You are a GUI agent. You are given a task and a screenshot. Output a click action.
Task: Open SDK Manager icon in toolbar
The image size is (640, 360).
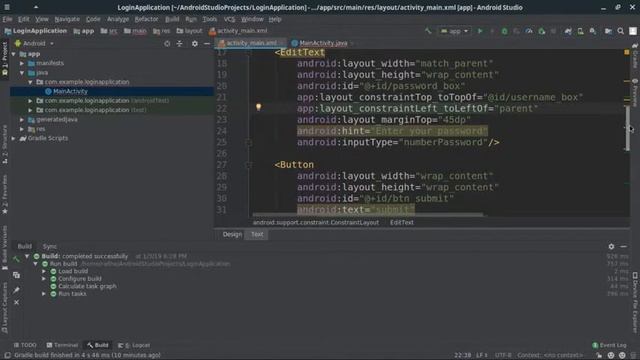593,31
